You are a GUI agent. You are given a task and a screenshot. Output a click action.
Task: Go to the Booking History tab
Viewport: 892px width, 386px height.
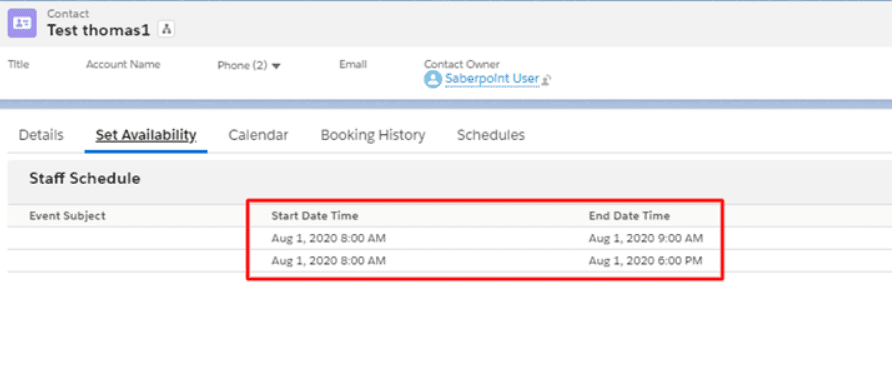(373, 135)
